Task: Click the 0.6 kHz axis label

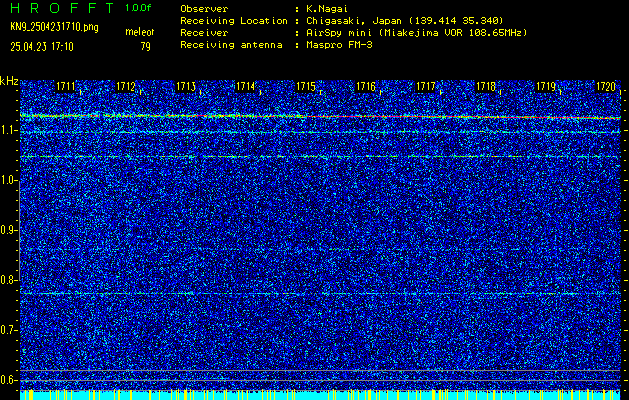Action: point(8,380)
